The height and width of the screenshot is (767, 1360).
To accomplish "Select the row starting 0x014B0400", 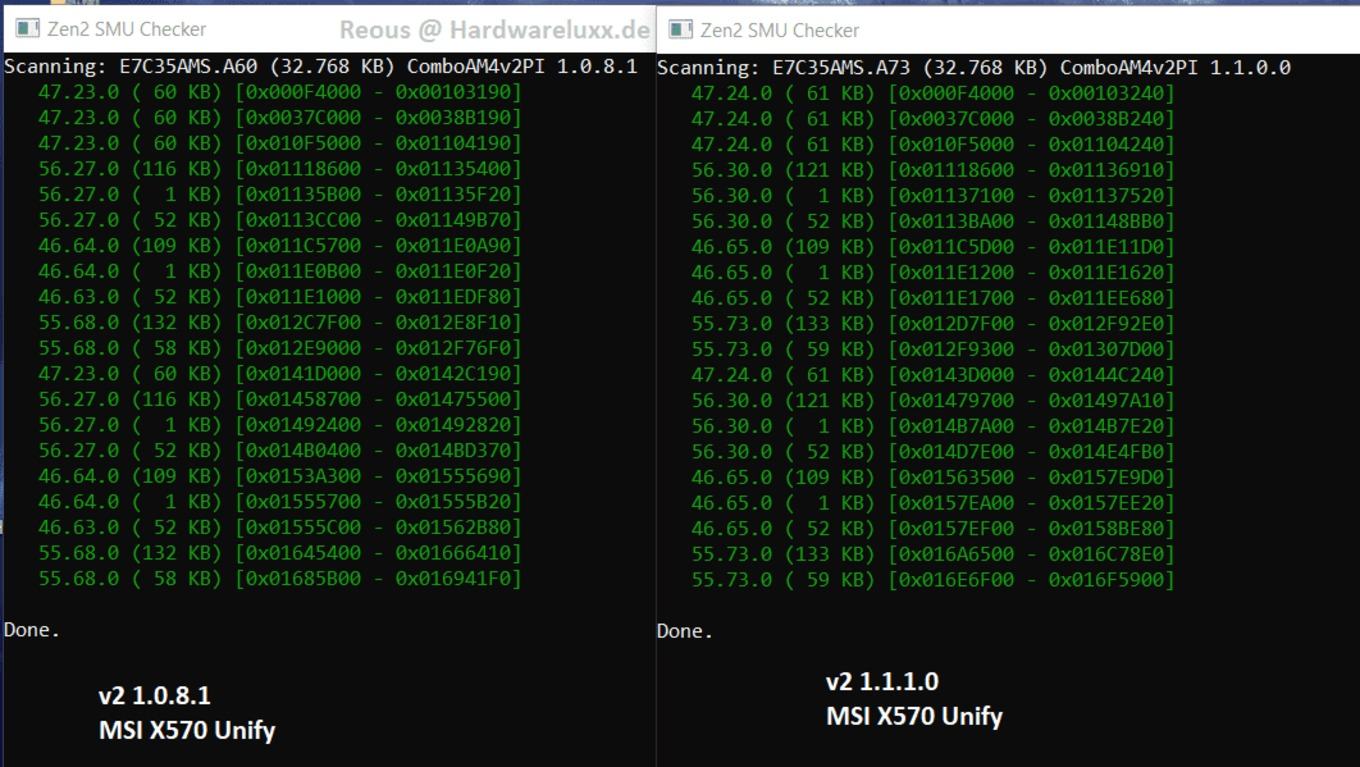I will point(280,451).
